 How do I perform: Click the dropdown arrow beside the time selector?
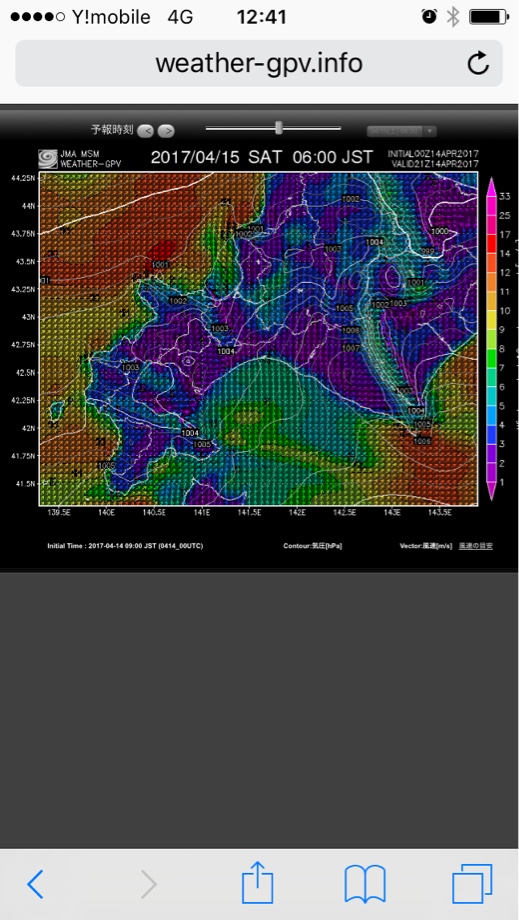point(430,131)
